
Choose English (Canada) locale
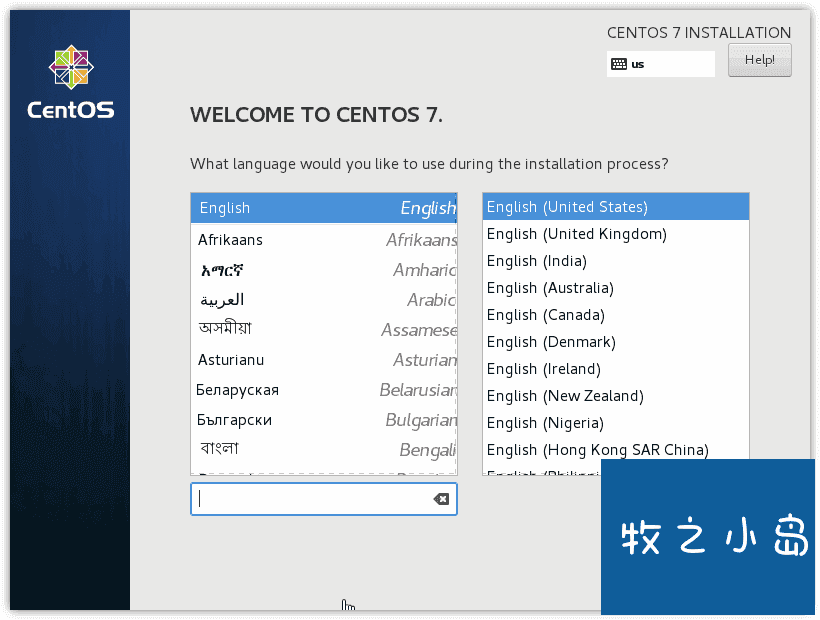click(x=616, y=315)
